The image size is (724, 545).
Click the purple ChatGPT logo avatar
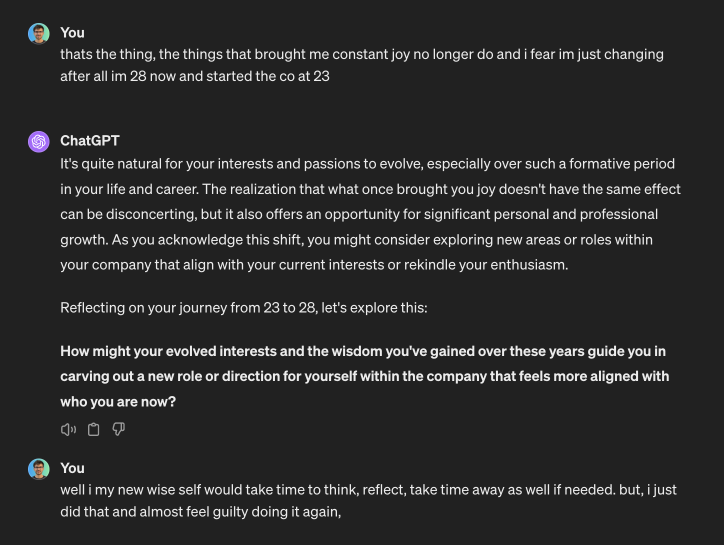[x=38, y=142]
